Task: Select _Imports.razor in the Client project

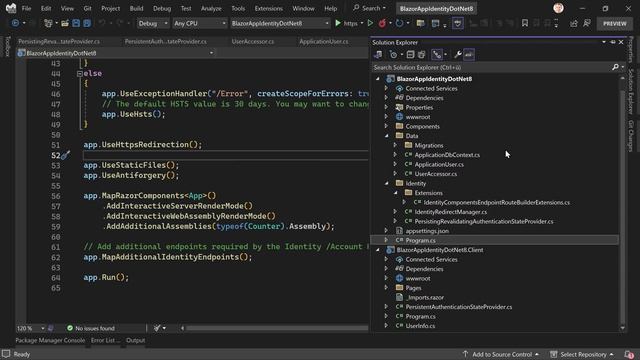Action: (424, 298)
